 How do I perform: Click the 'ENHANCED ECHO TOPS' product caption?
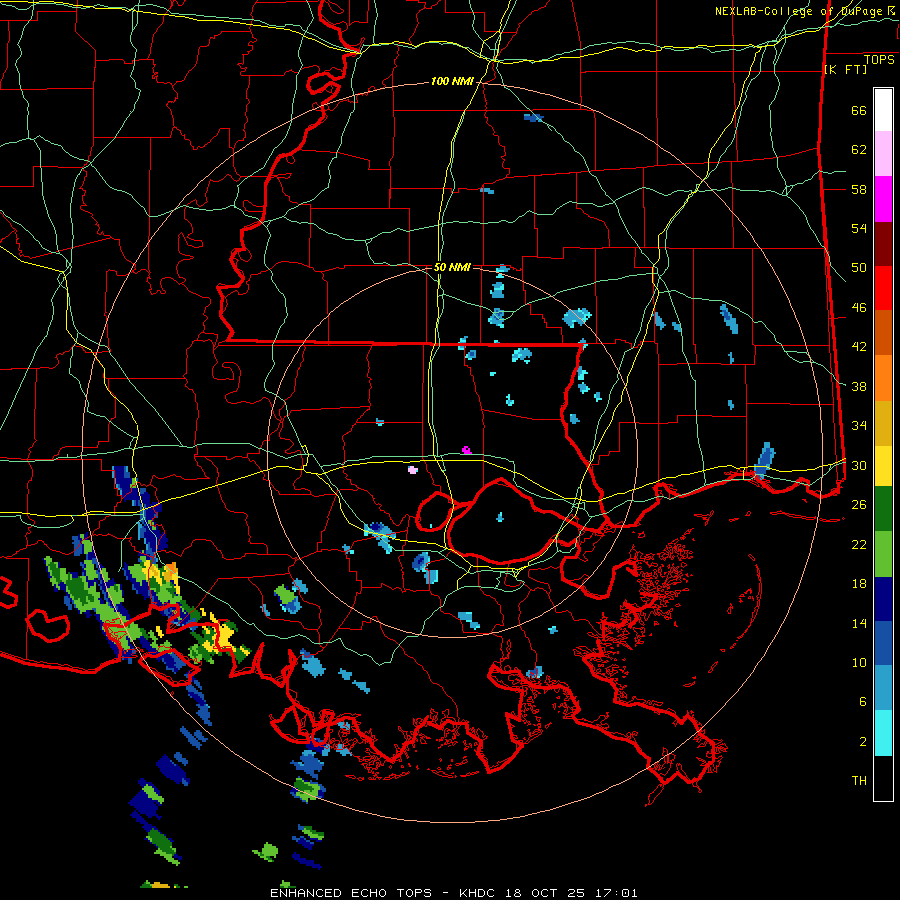[351, 893]
